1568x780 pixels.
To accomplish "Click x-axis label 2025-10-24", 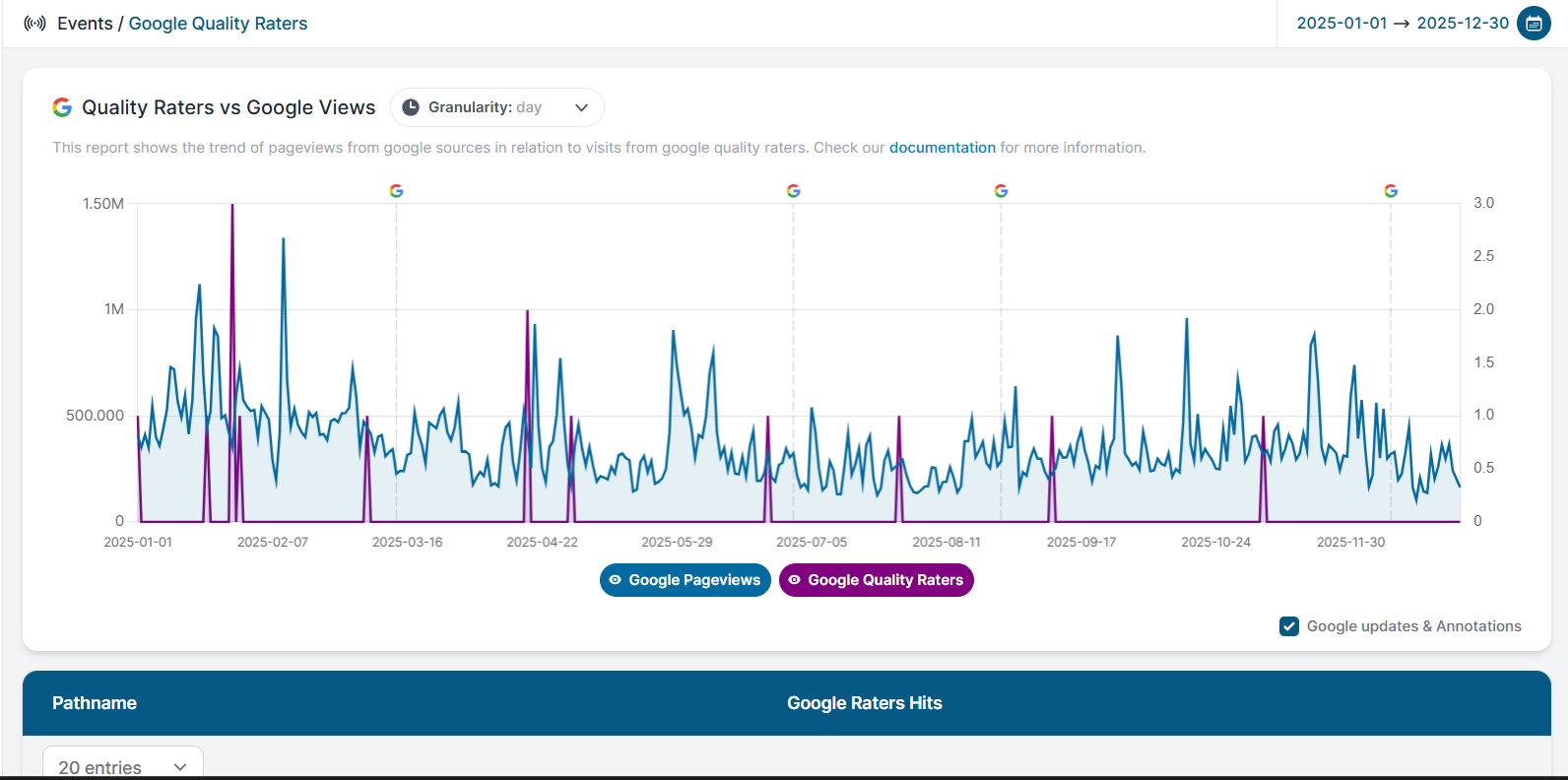I will (x=1215, y=543).
